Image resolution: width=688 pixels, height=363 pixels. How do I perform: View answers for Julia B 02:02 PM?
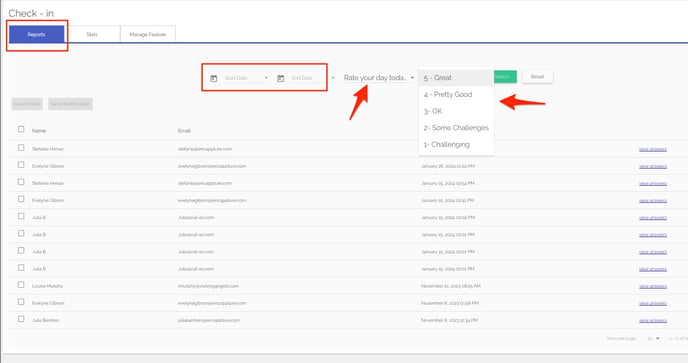(652, 218)
